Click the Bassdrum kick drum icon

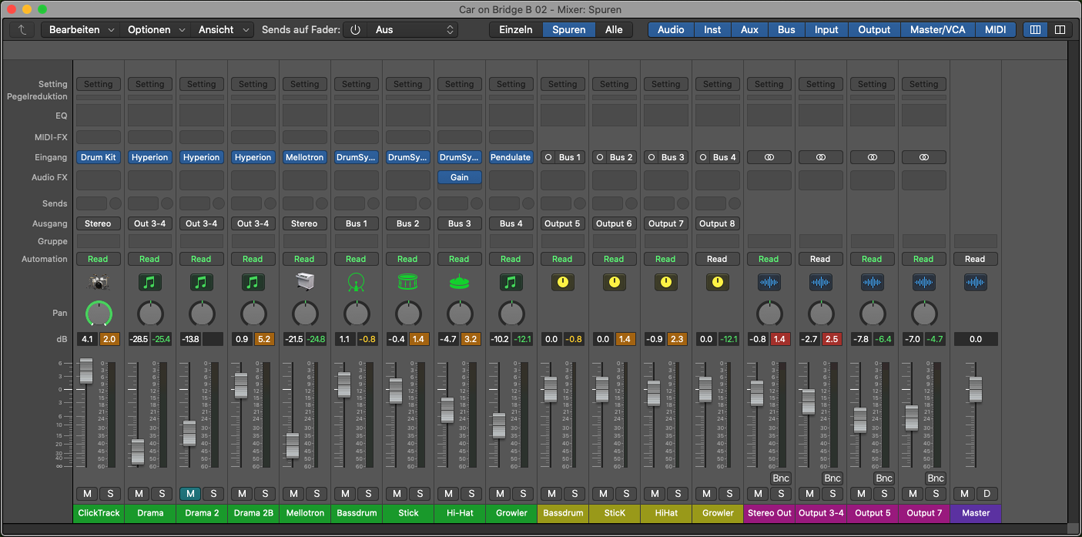pos(356,283)
